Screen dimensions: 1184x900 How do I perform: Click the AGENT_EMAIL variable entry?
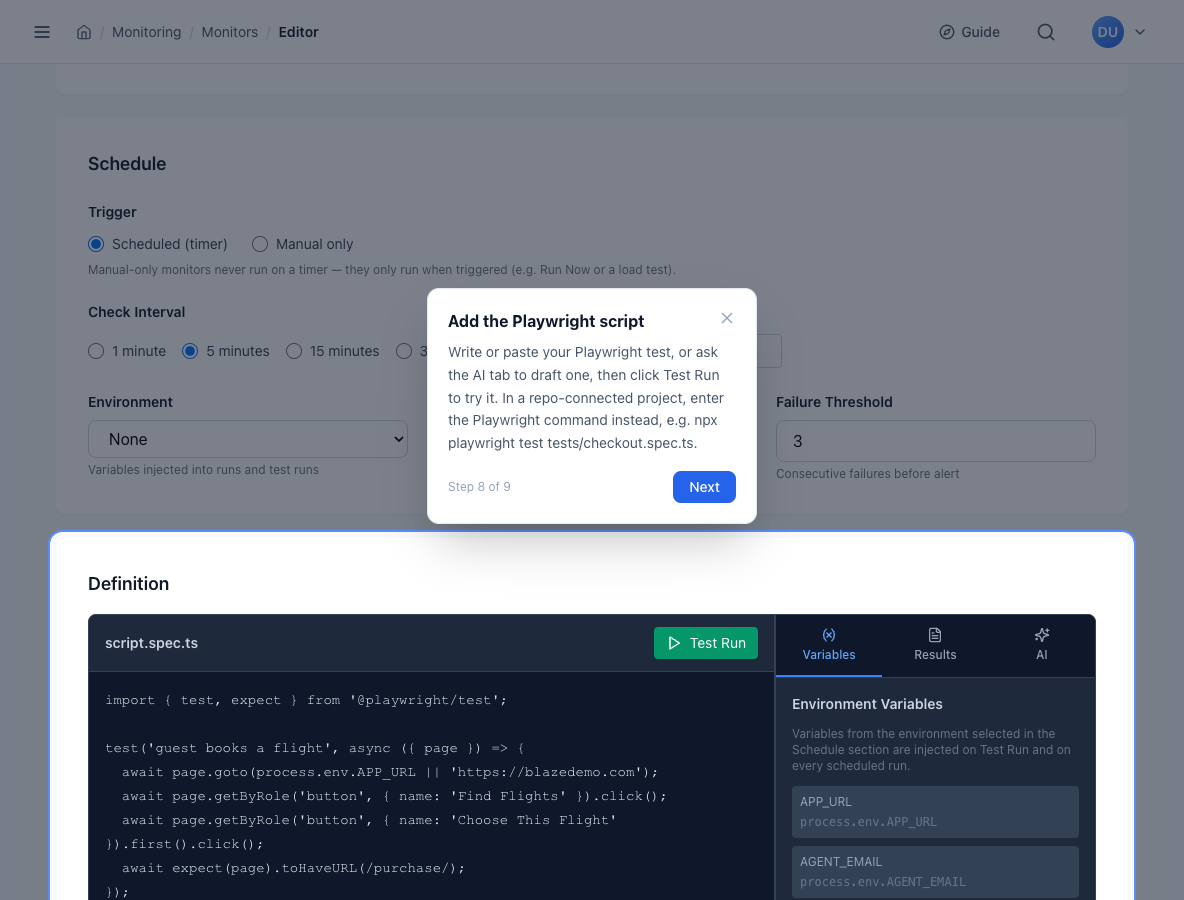click(935, 871)
